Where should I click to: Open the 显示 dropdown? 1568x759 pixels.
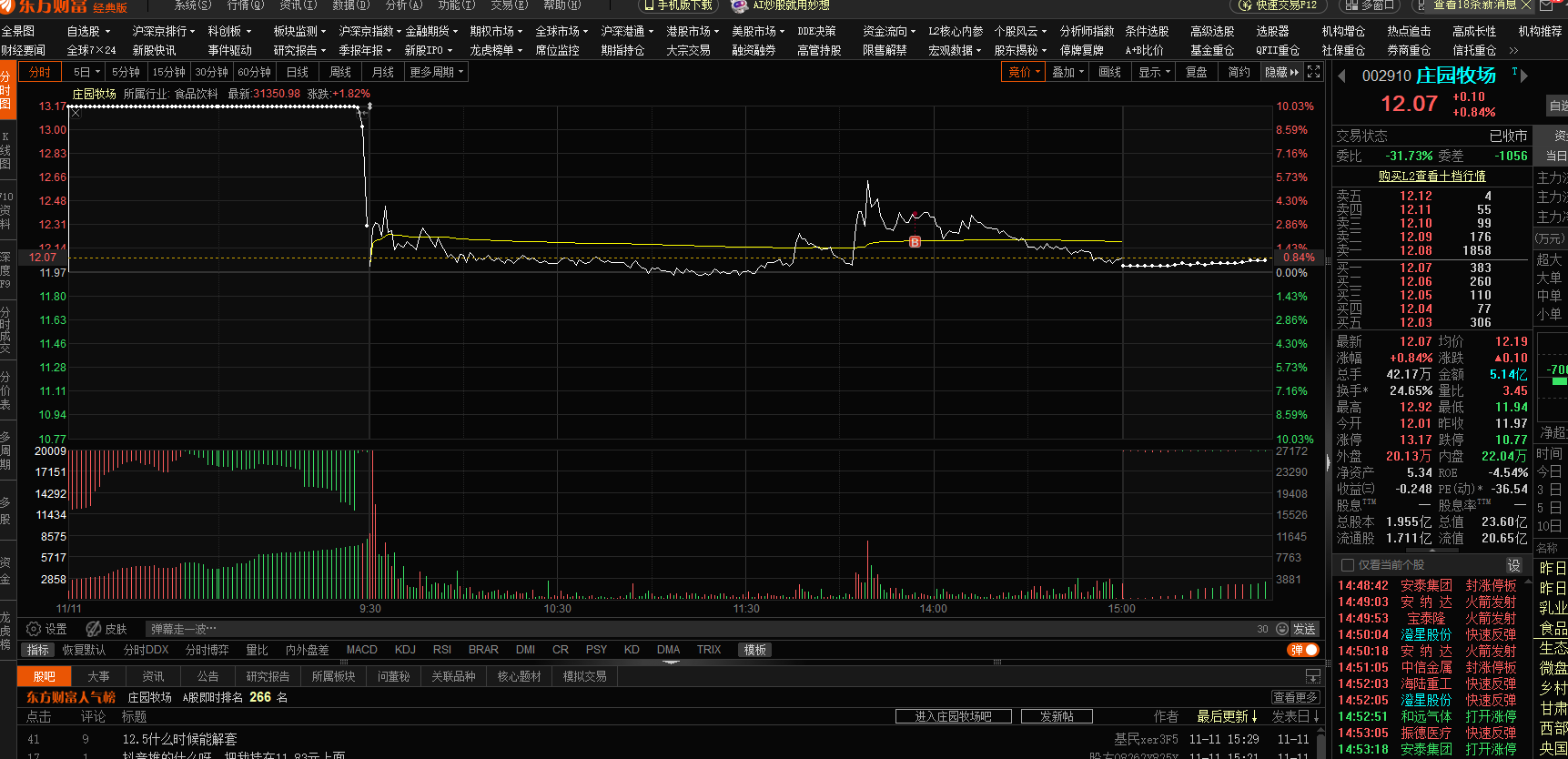tap(1154, 72)
